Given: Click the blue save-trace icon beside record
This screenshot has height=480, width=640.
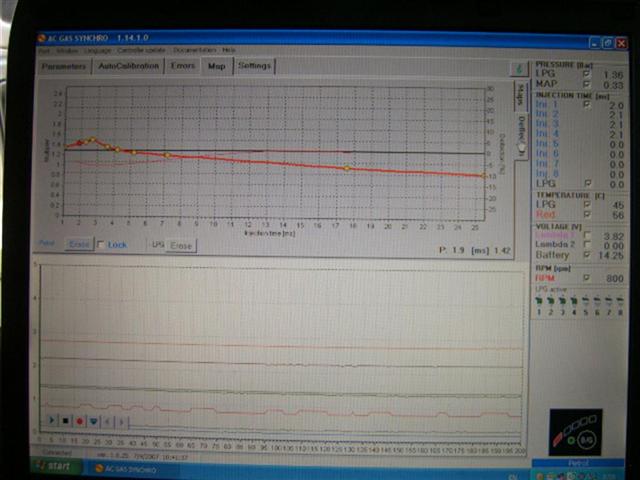Looking at the screenshot, I should click(93, 421).
